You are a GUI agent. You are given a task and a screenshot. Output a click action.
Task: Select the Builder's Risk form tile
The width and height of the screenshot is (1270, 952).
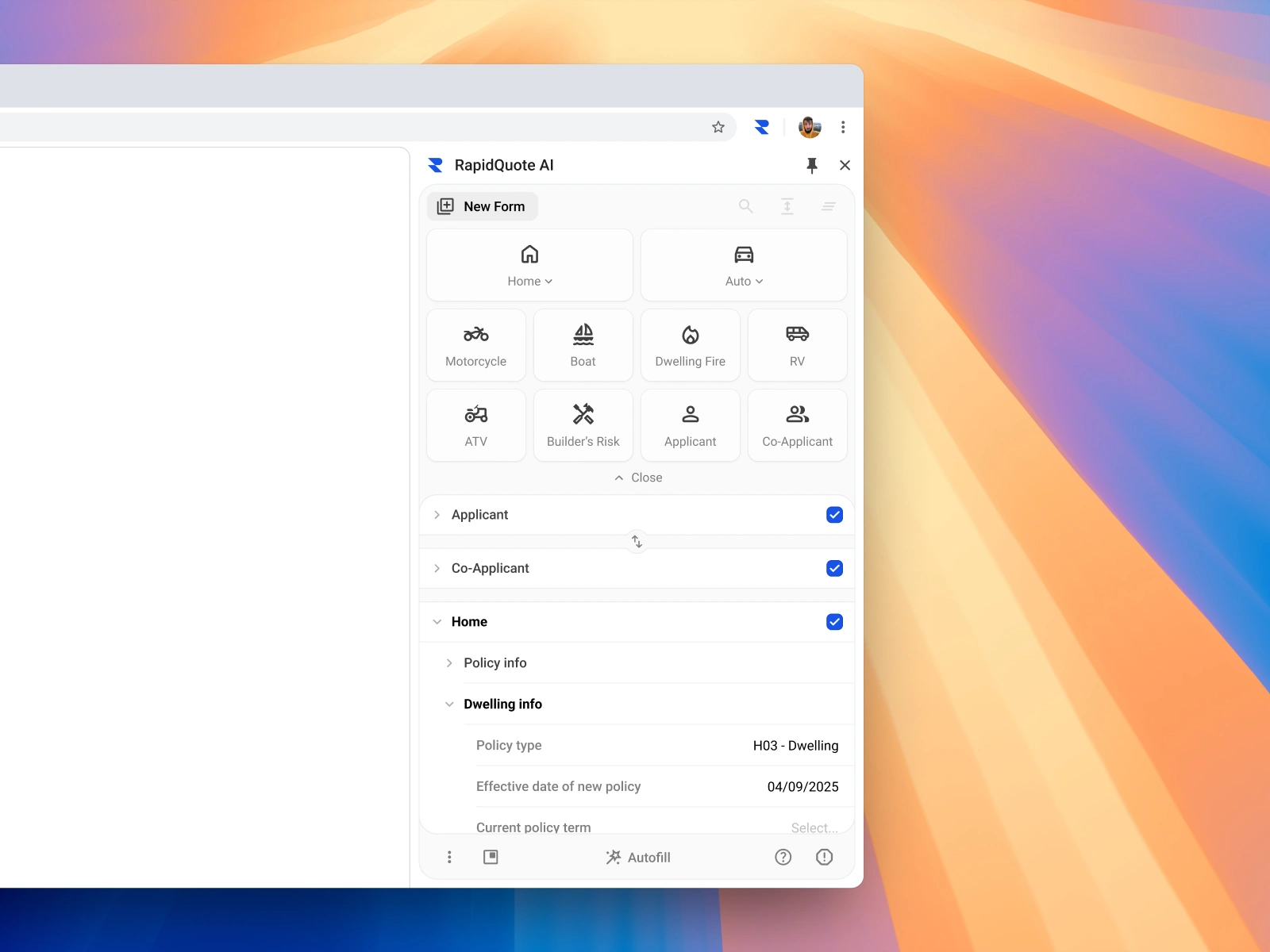(583, 425)
